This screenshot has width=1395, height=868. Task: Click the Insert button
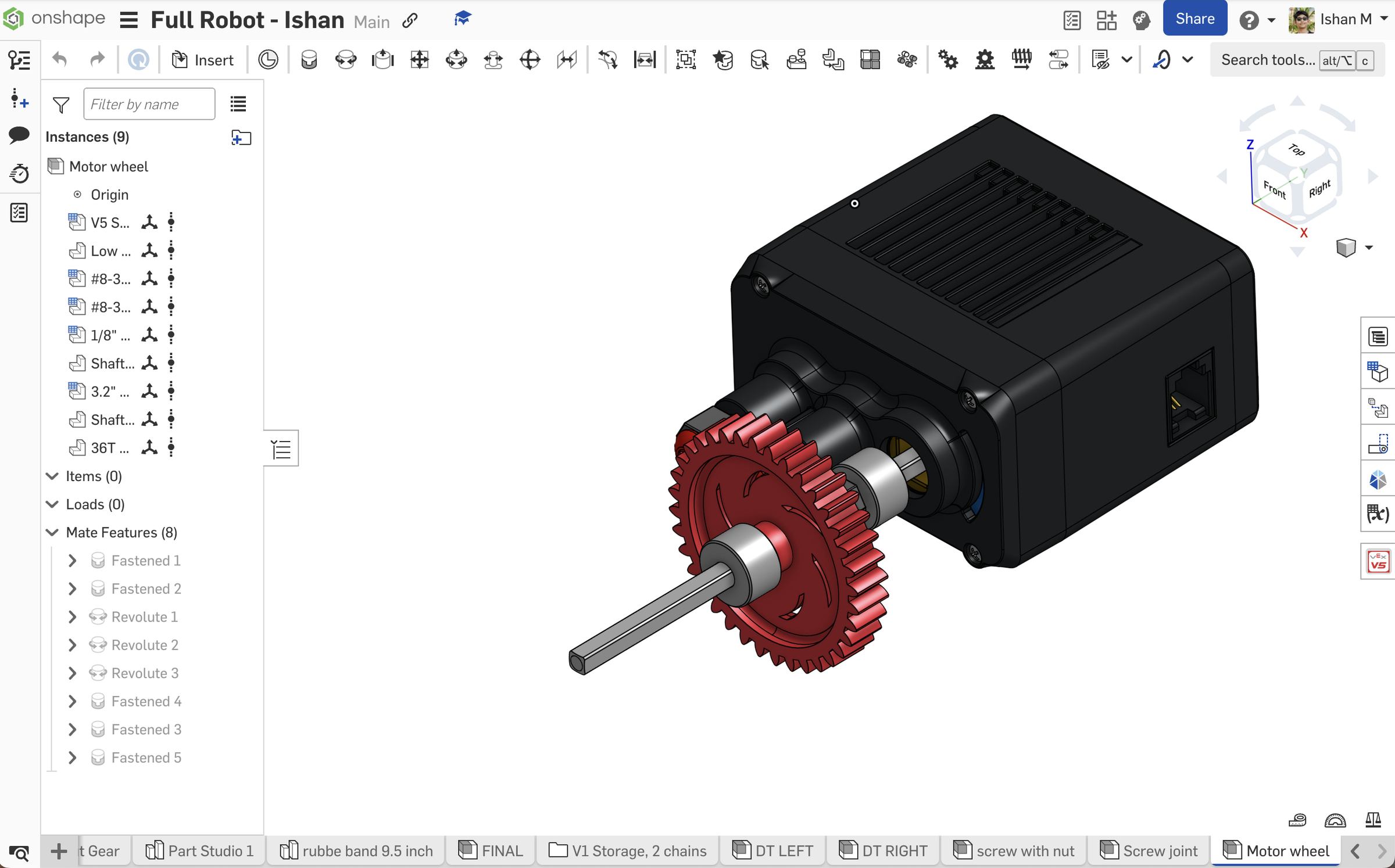tap(203, 60)
